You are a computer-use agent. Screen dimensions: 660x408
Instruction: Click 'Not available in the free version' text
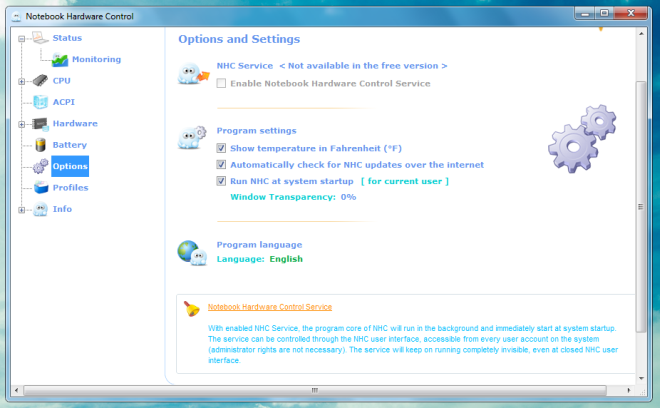[363, 66]
